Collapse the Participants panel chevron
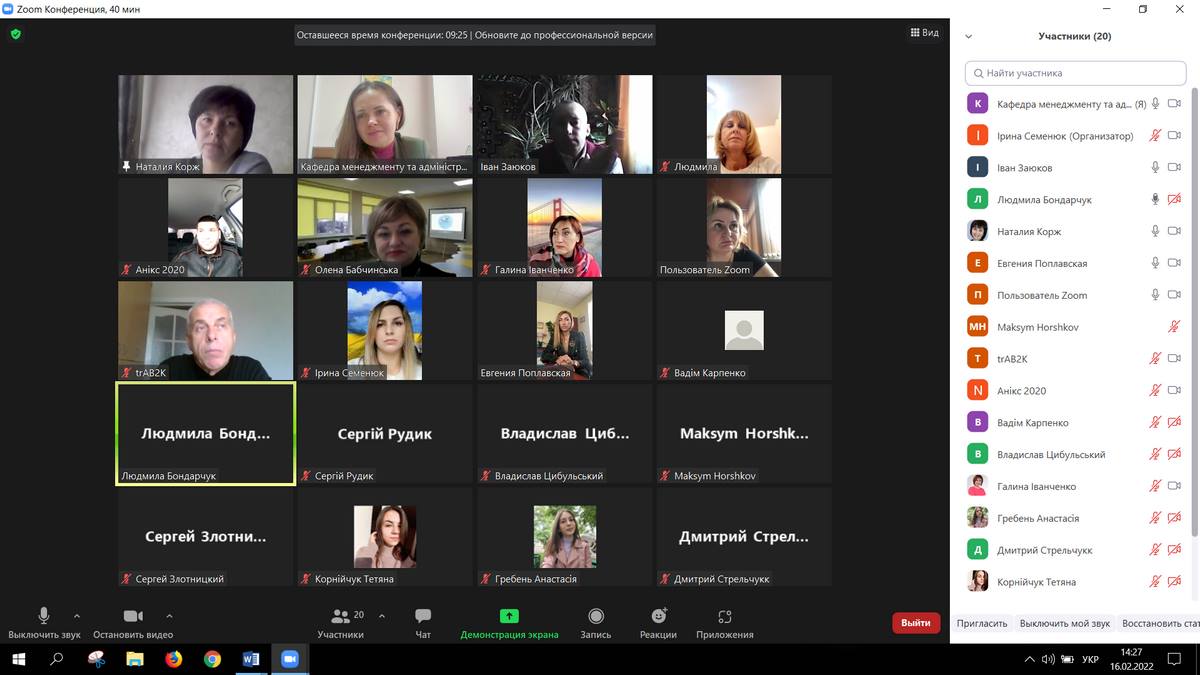This screenshot has width=1200, height=675. [x=968, y=36]
